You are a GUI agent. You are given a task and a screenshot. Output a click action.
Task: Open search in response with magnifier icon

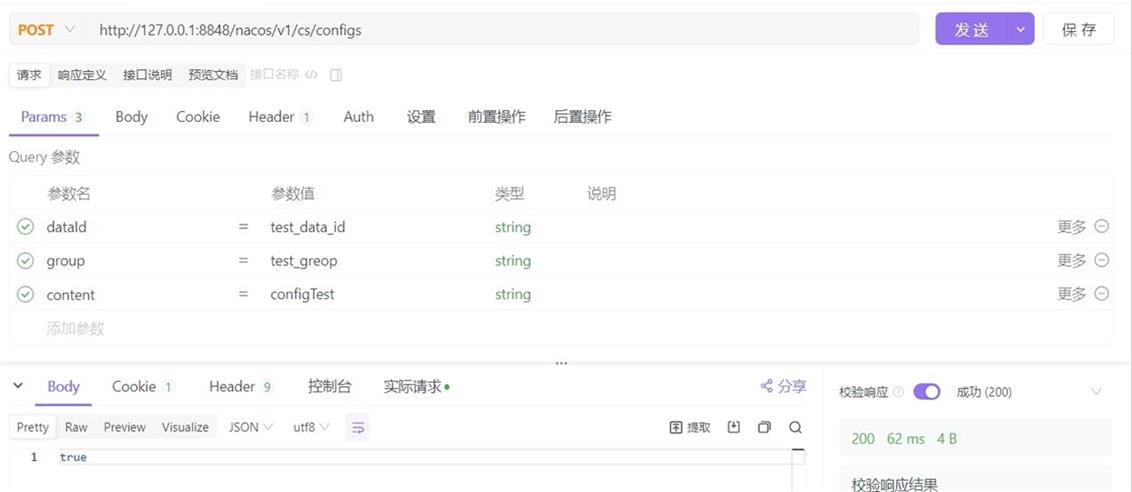(795, 427)
